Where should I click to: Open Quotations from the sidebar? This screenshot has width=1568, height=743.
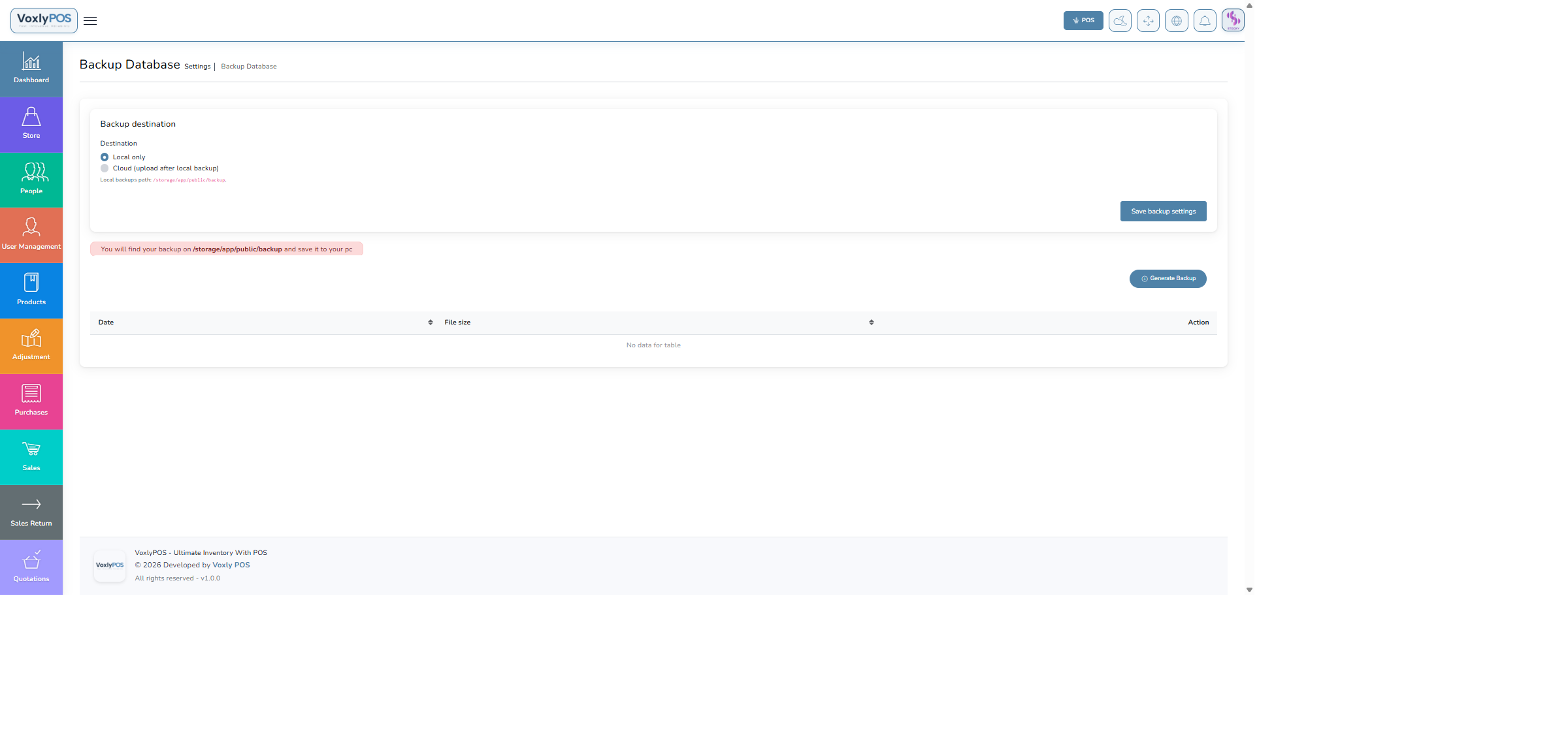click(x=31, y=567)
